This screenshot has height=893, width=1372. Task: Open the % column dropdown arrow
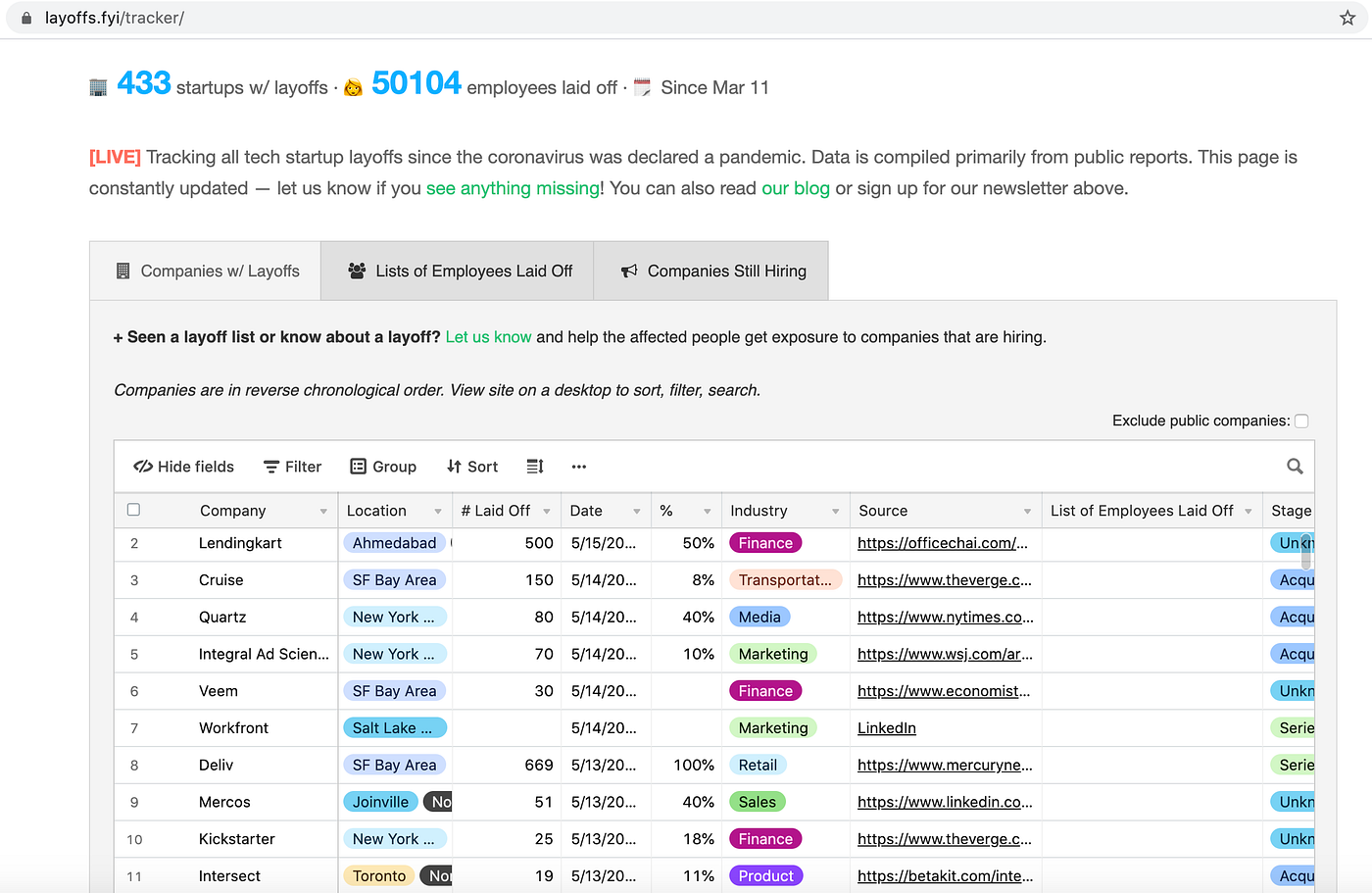click(x=708, y=512)
